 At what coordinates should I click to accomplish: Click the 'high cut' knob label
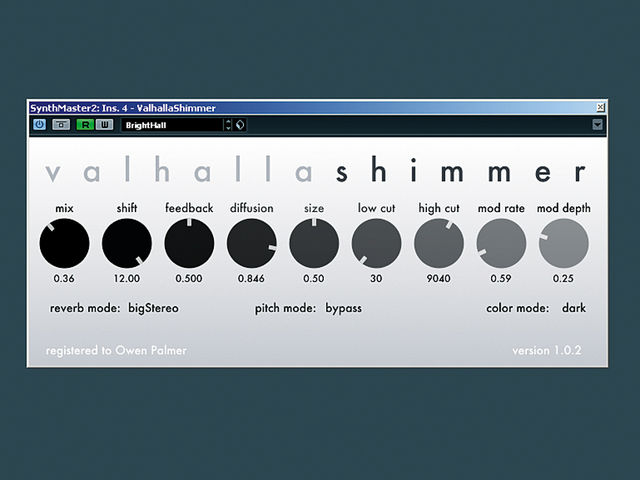[x=439, y=209]
